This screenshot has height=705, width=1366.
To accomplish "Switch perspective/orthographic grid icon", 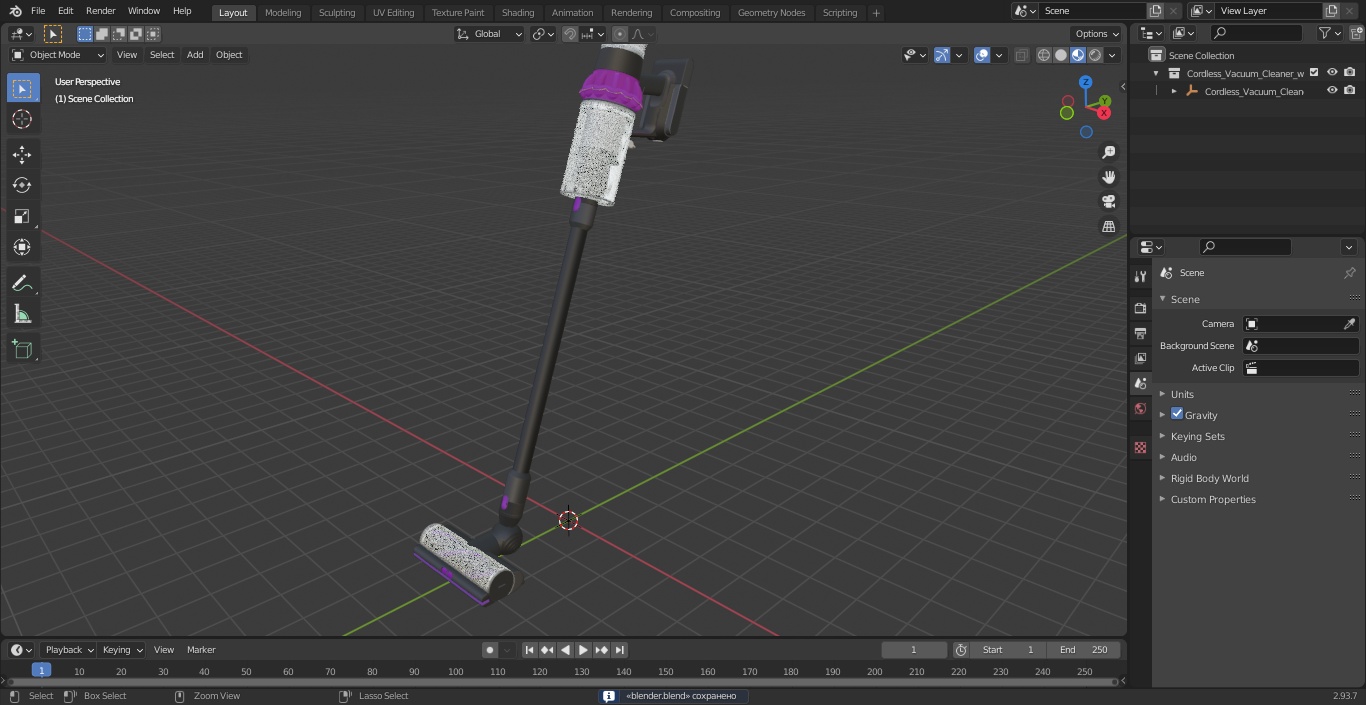I will (1108, 227).
